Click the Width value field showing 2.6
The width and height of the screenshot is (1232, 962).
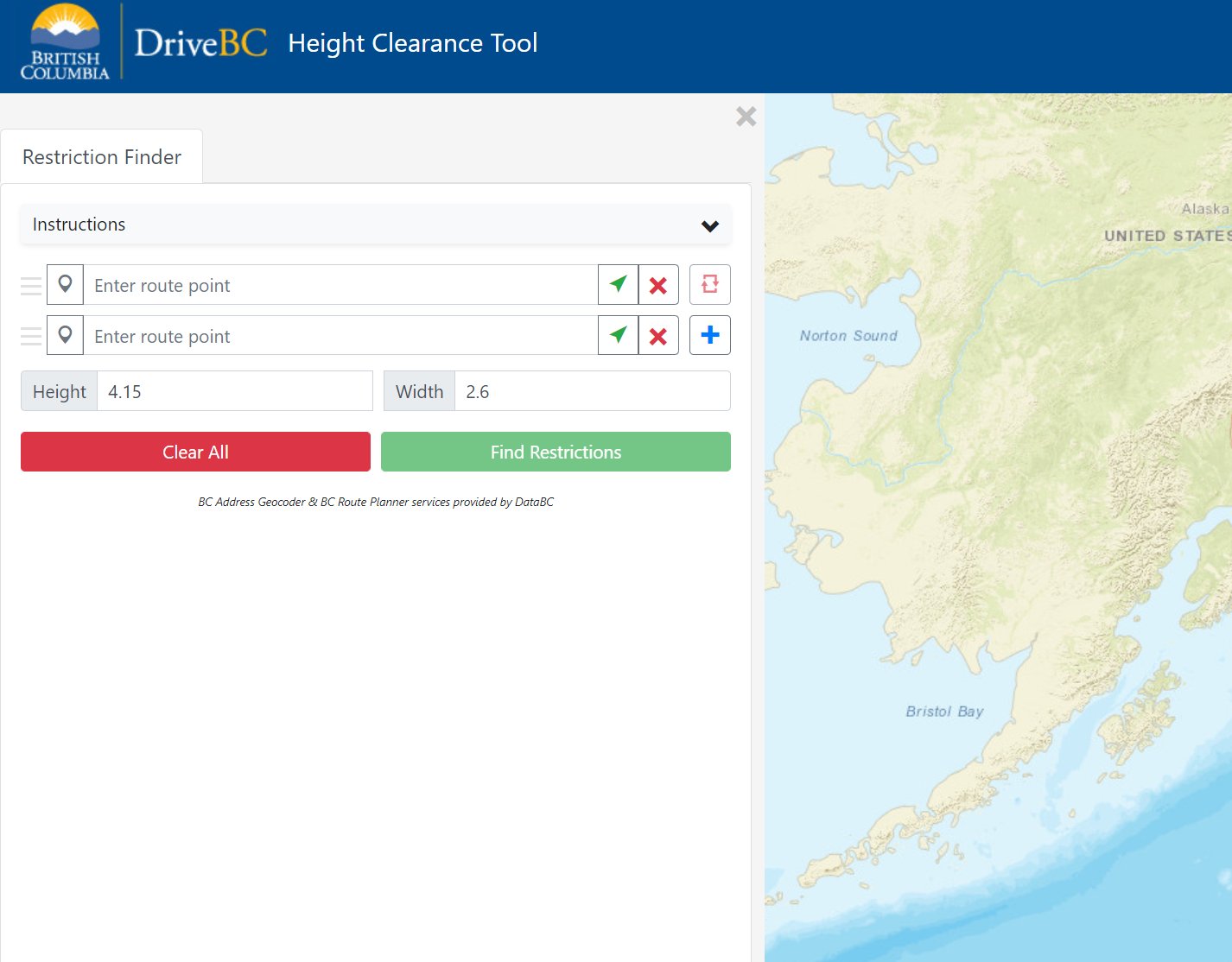593,391
